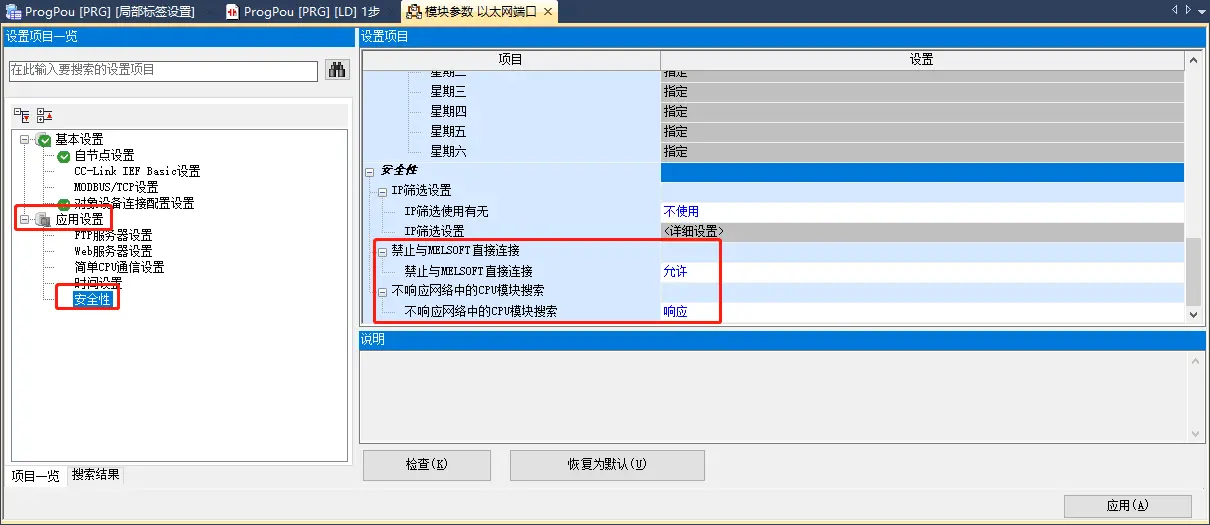
Task: Click the binoculars search icon
Action: pos(337,70)
